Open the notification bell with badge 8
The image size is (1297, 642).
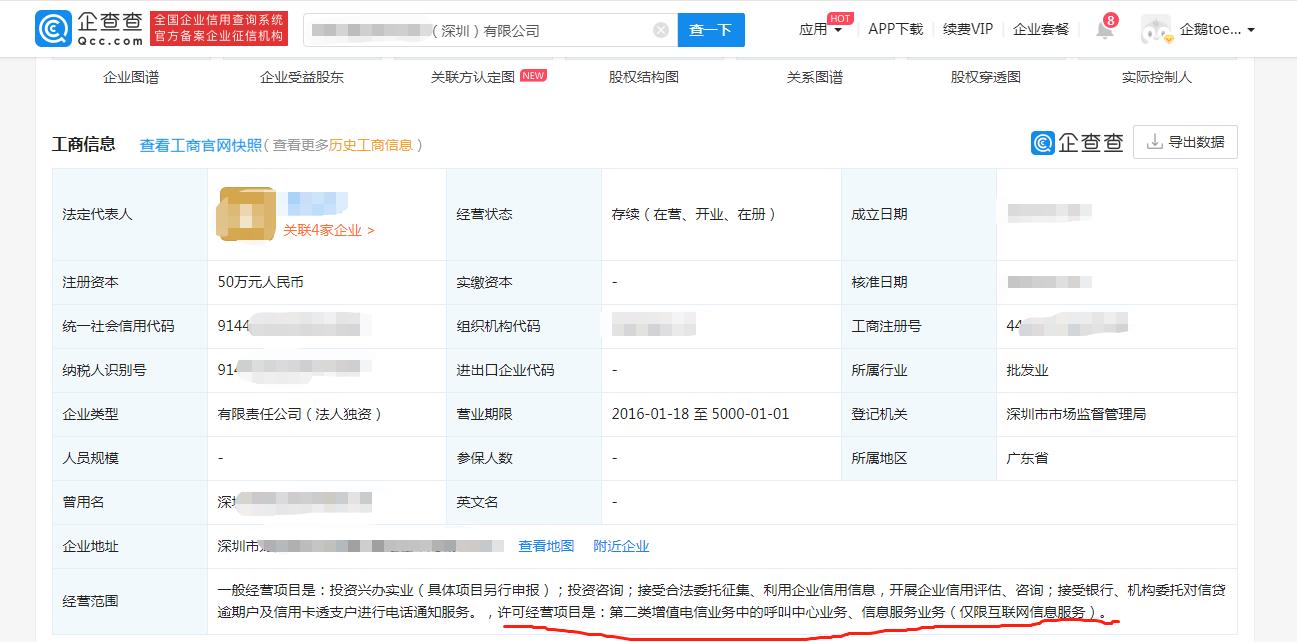pyautogui.click(x=1104, y=29)
